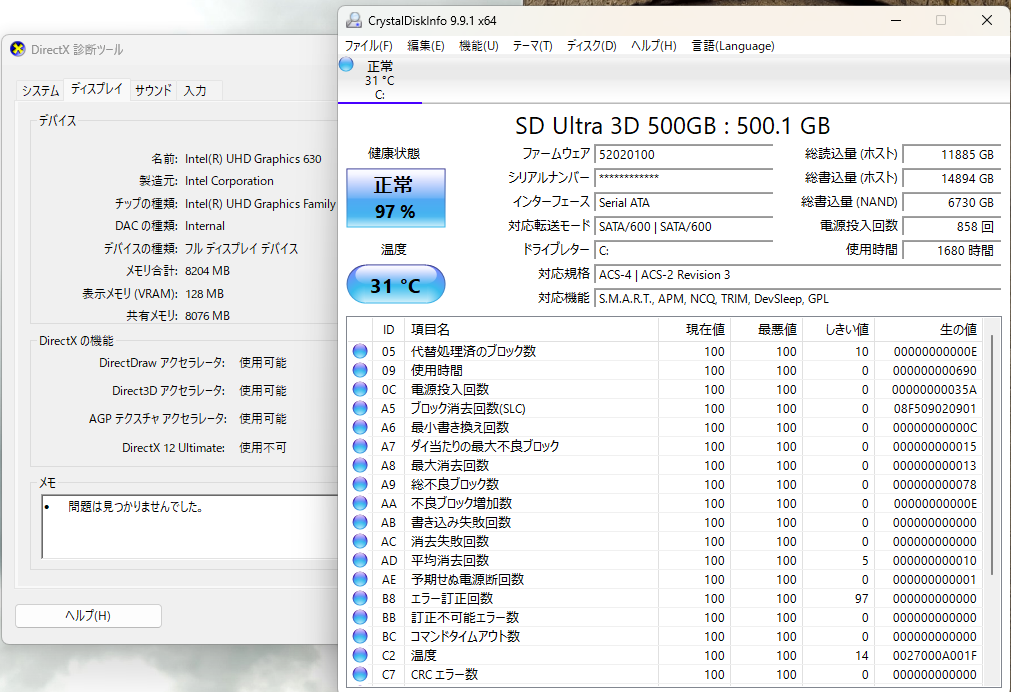Click the 項目名 column header

(531, 330)
